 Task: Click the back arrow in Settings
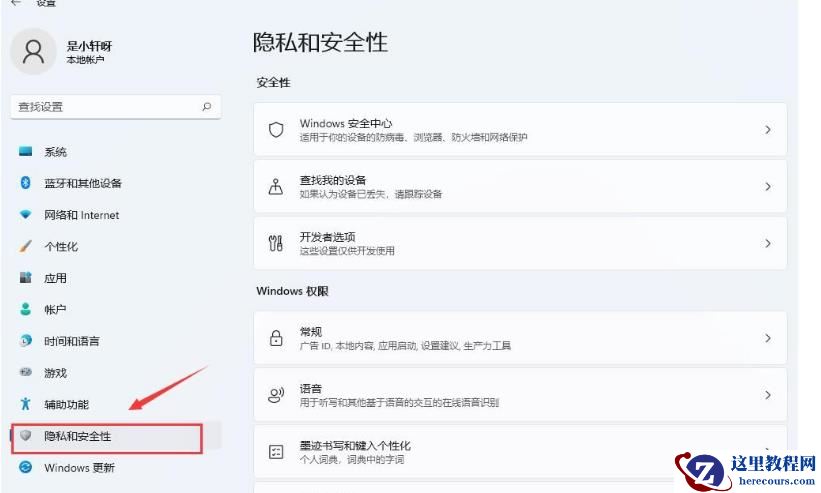[16, 3]
